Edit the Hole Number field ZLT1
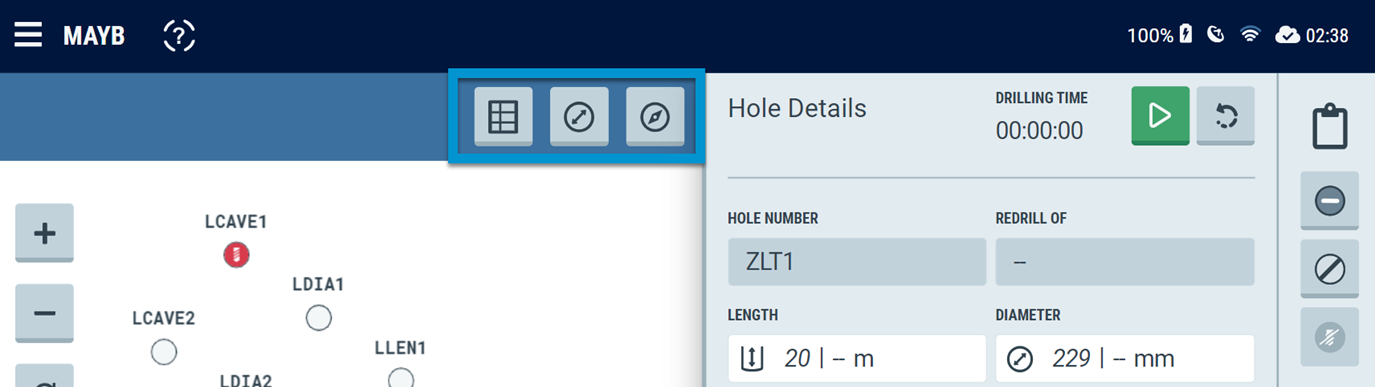Image resolution: width=1375 pixels, height=387 pixels. pyautogui.click(x=857, y=262)
